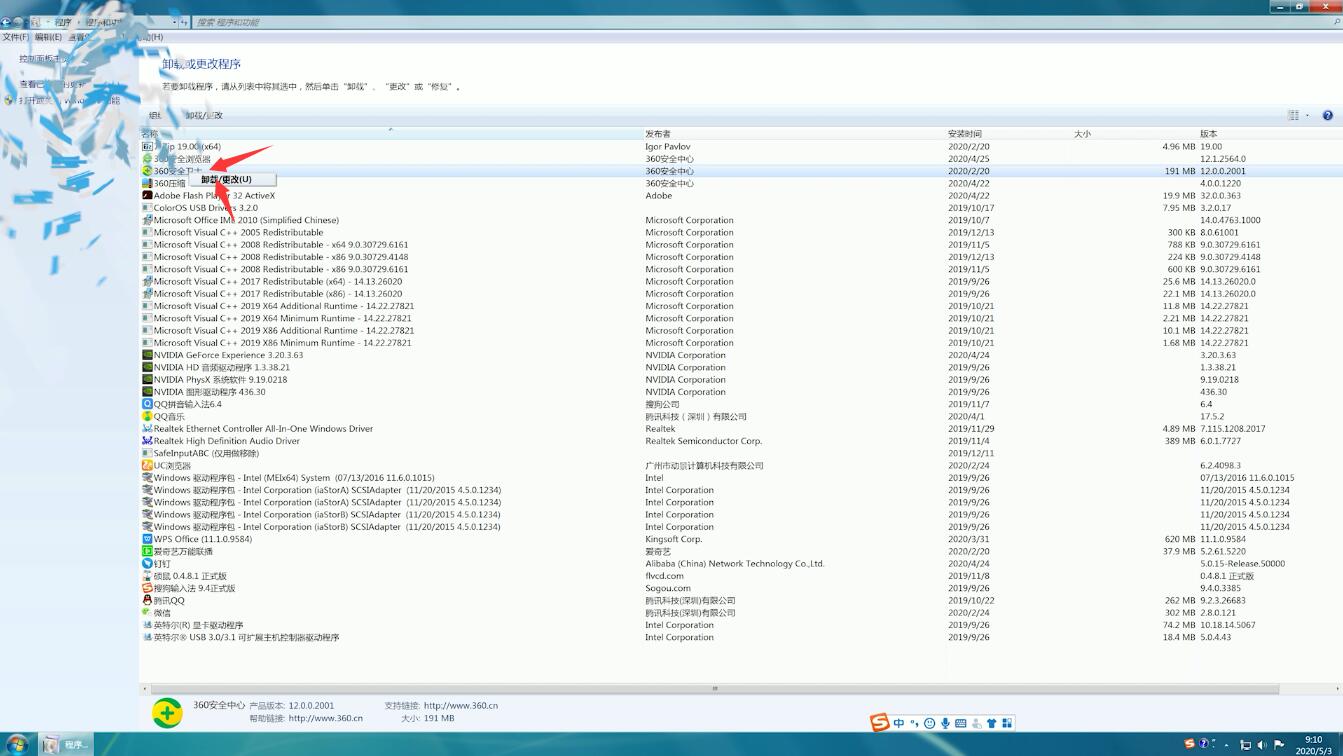This screenshot has height=756, width=1343.
Task: Click the 卸载/更改 toolbar button
Action: point(204,115)
